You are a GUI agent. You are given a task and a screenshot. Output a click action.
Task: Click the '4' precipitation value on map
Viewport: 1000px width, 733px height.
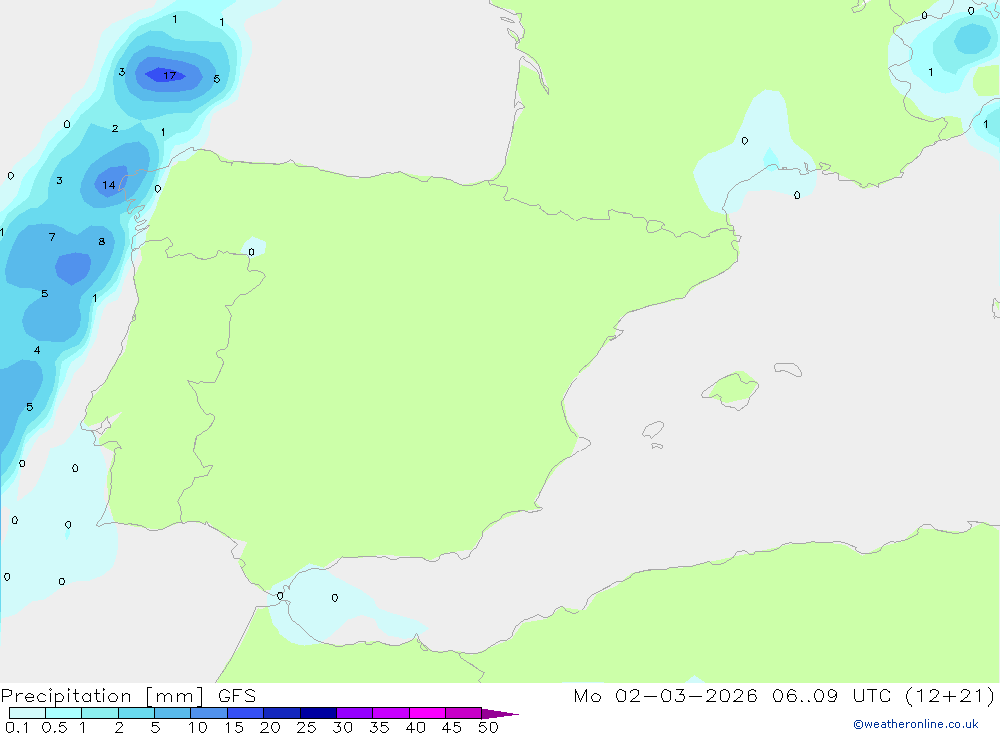pos(37,350)
